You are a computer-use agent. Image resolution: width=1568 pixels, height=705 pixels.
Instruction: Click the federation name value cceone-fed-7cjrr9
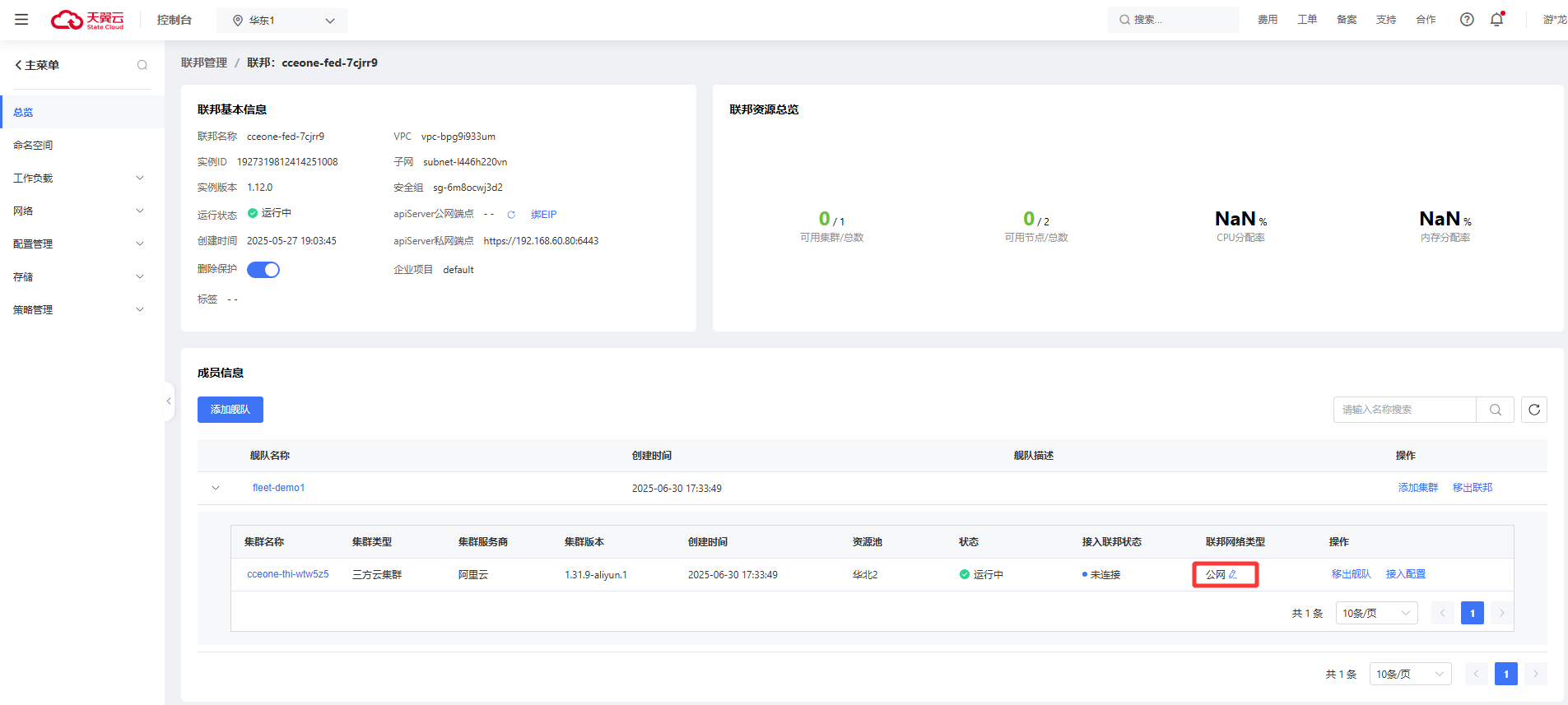[x=286, y=137]
